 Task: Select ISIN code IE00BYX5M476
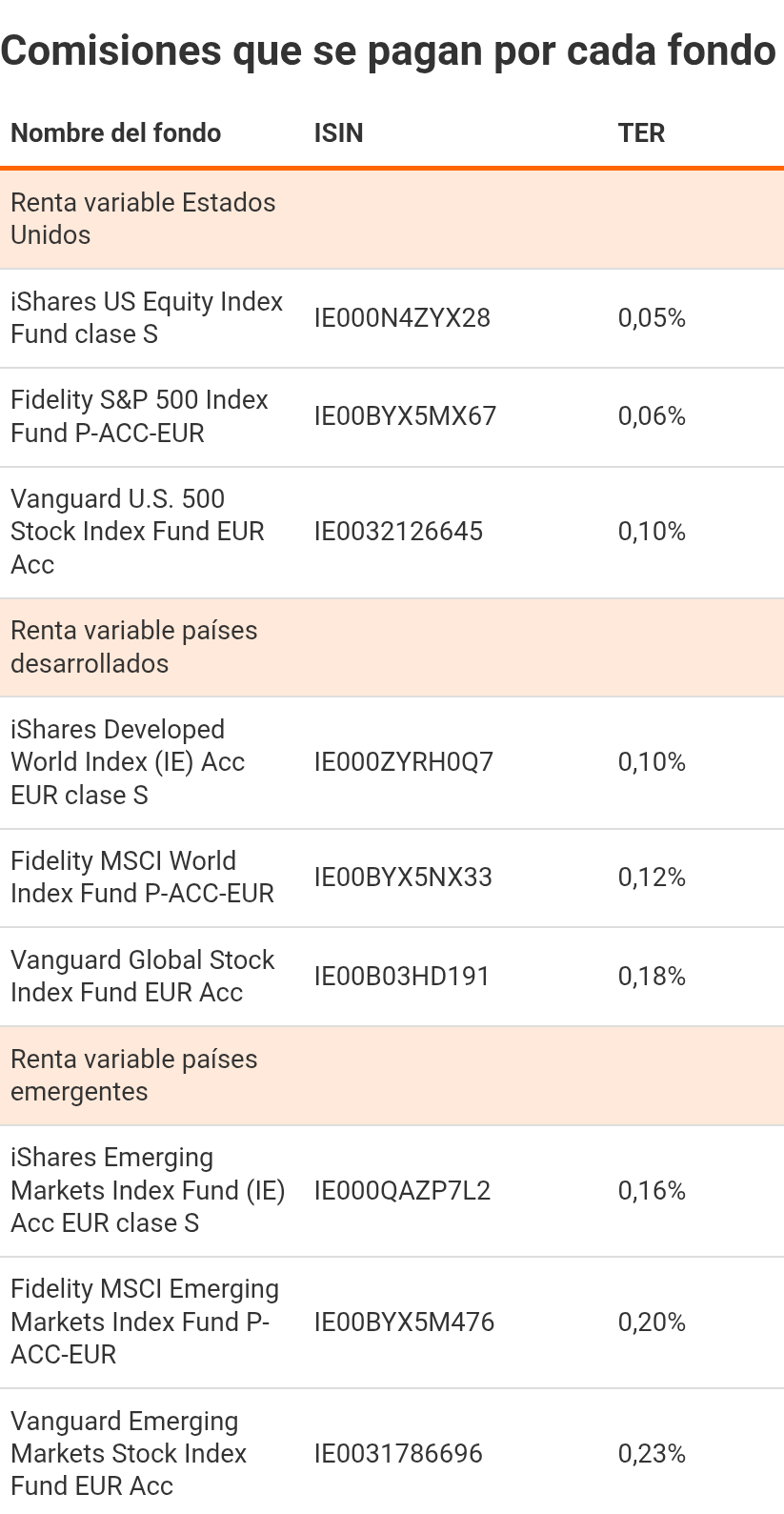pyautogui.click(x=404, y=1322)
